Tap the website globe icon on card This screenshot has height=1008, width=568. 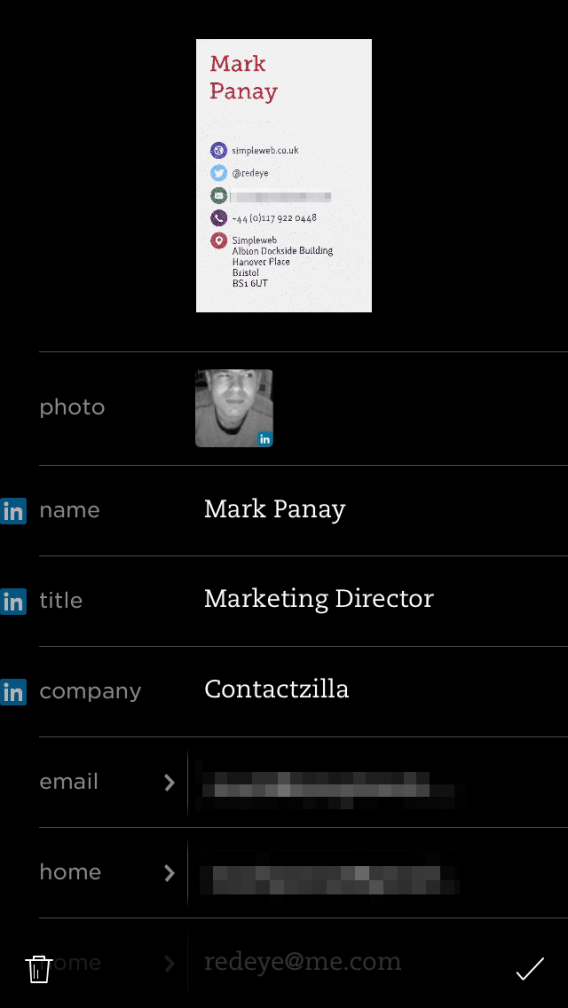(218, 150)
